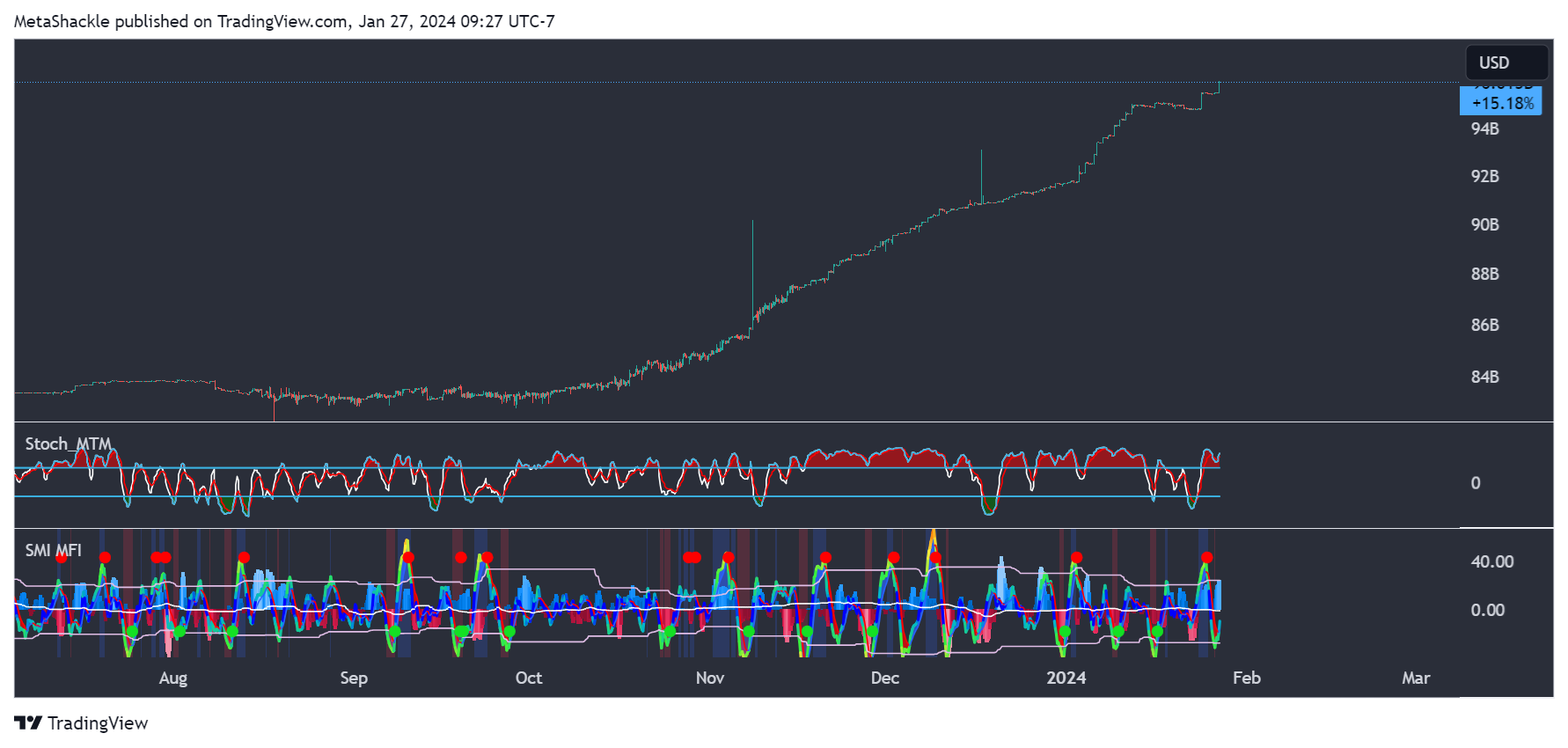
Task: Click the USD currency button
Action: click(1506, 62)
